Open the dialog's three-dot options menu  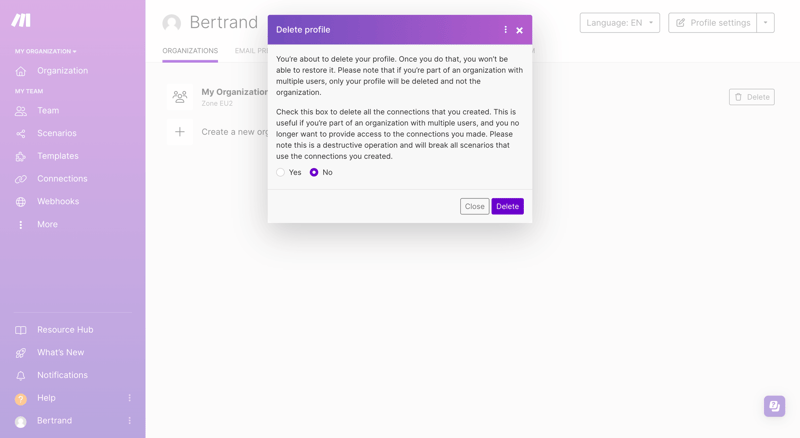[x=506, y=30]
